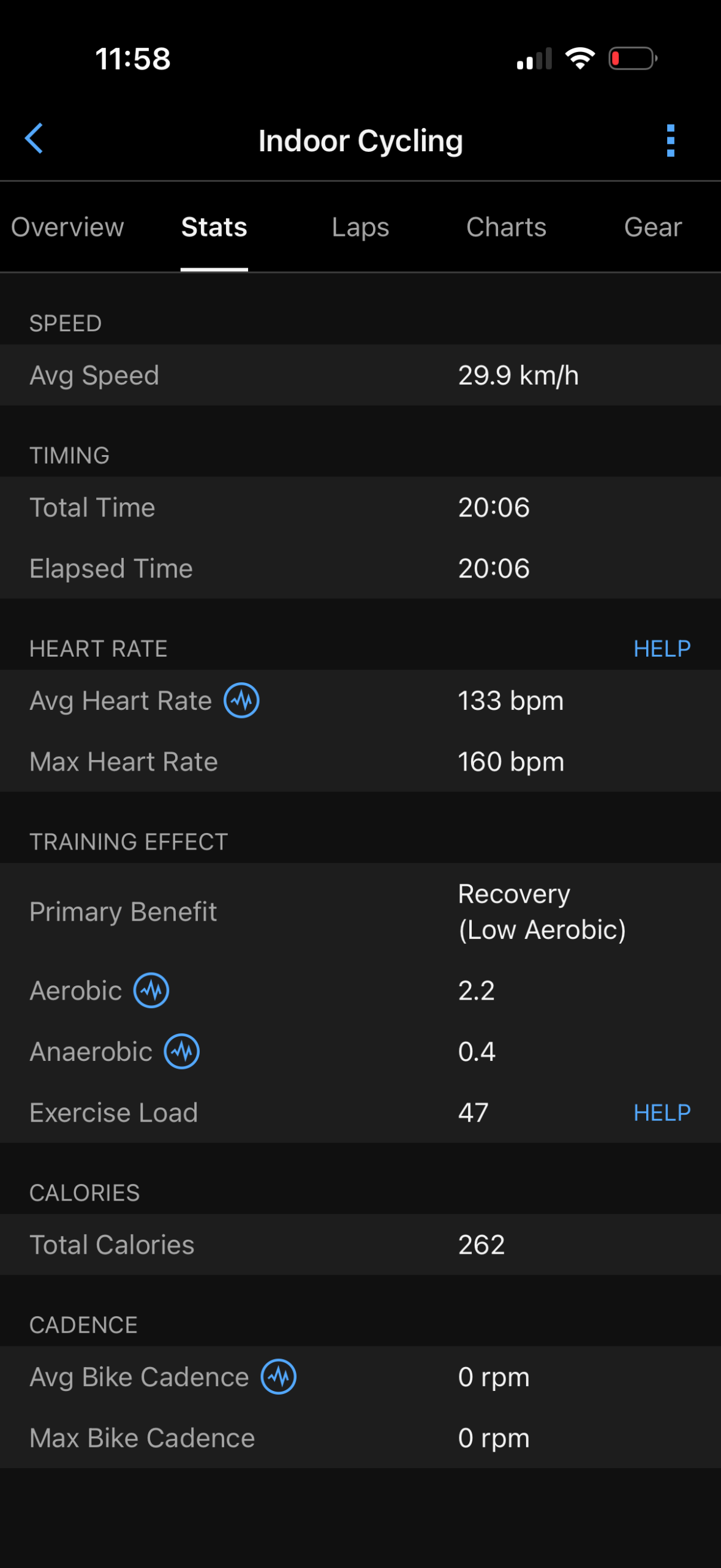Tap the Wi-Fi icon in status bar
The image size is (721, 1568).
(x=579, y=59)
